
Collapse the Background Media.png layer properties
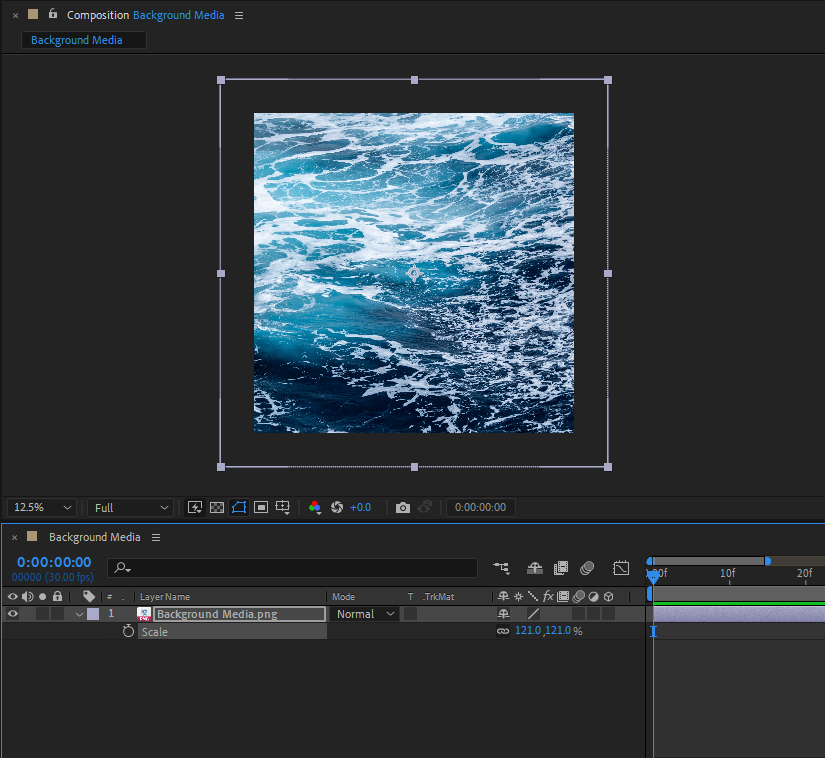point(79,614)
